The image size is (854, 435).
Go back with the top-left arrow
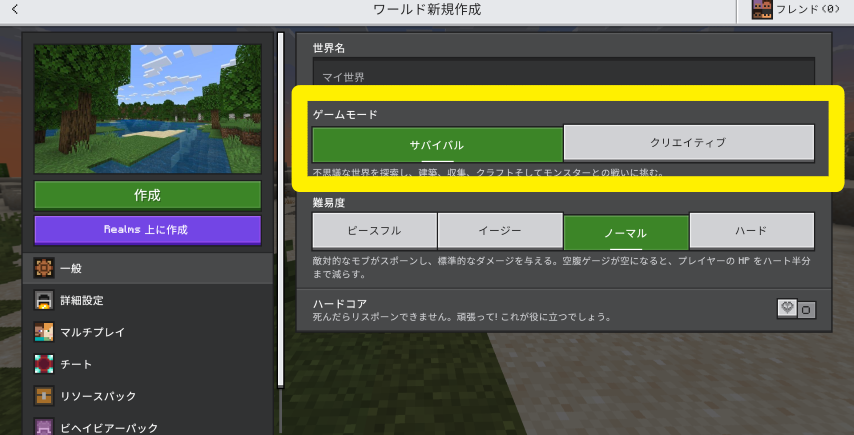[x=15, y=9]
